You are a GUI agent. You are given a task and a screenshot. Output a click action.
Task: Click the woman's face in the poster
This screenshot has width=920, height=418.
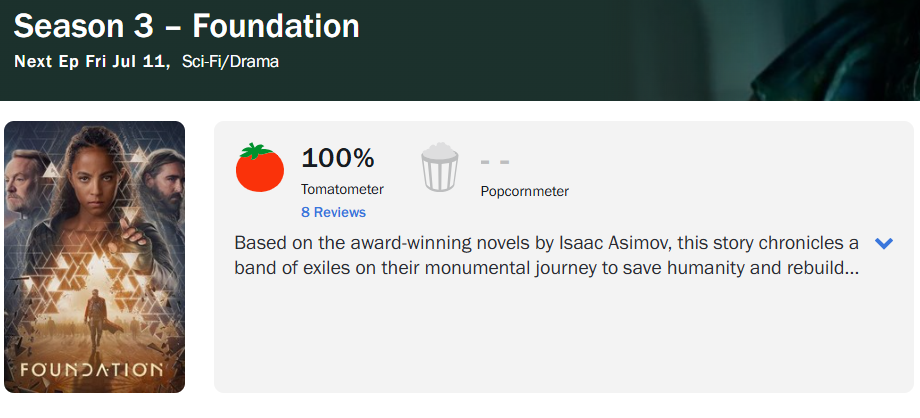click(97, 174)
